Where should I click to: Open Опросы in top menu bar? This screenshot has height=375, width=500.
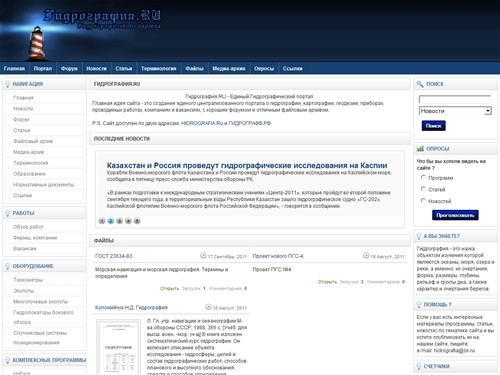pyautogui.click(x=264, y=69)
